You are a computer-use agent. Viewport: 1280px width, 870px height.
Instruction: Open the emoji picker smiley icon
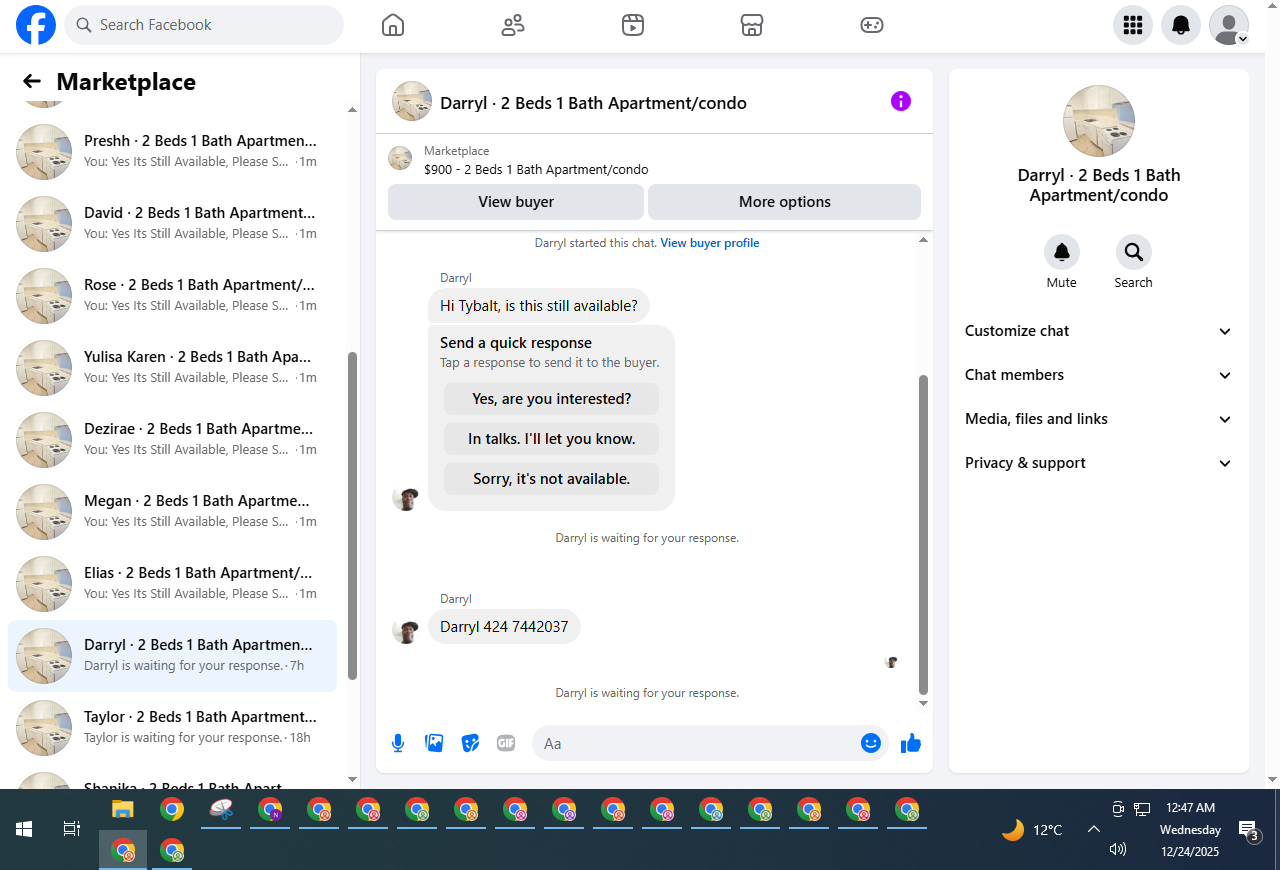point(871,743)
